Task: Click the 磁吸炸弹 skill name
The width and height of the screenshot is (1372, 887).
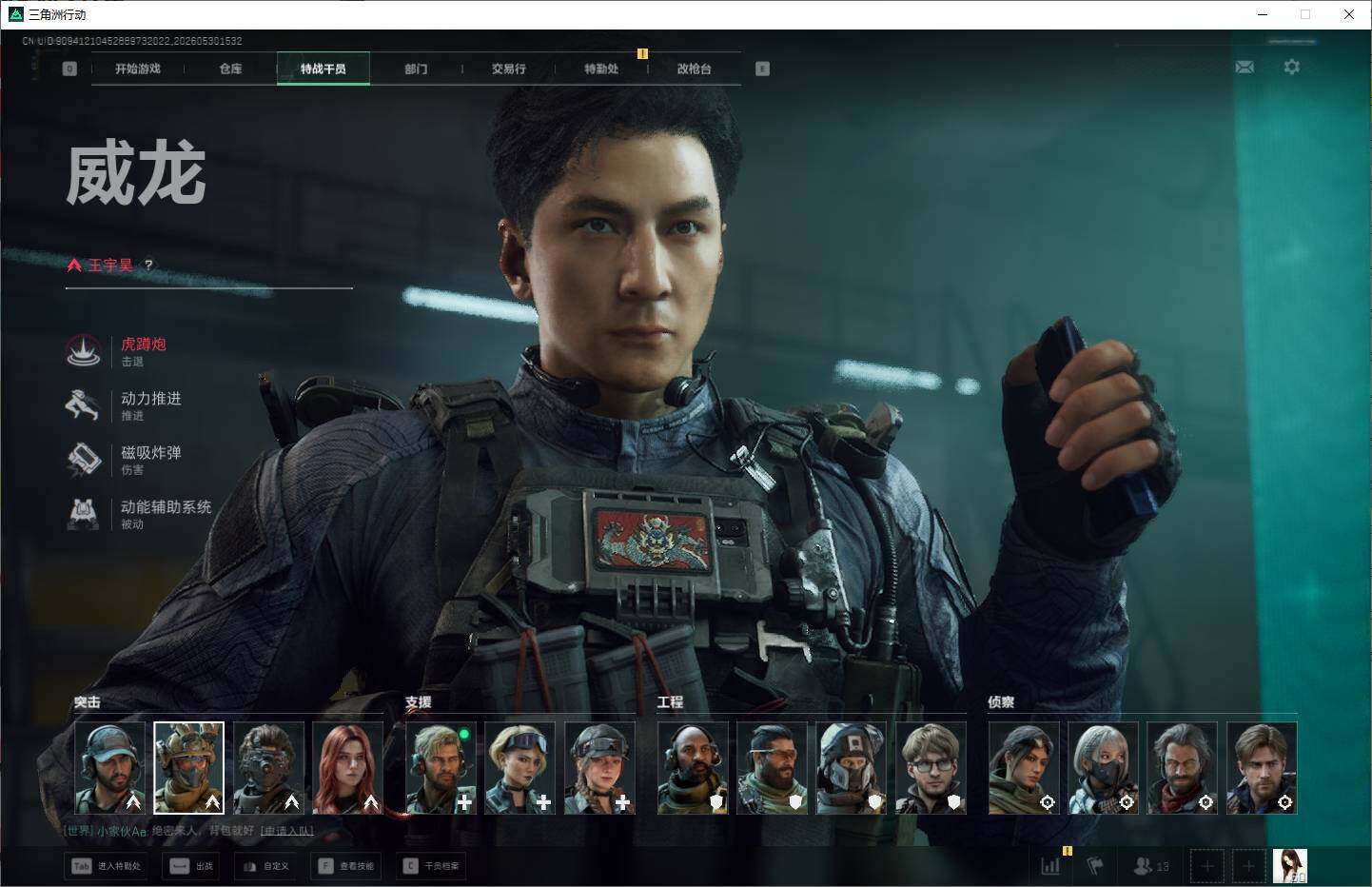Action: [x=151, y=453]
